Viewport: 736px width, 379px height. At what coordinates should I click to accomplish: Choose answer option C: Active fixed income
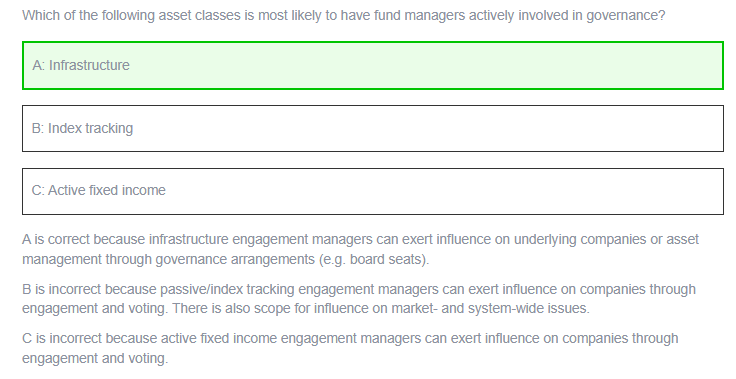tap(373, 191)
